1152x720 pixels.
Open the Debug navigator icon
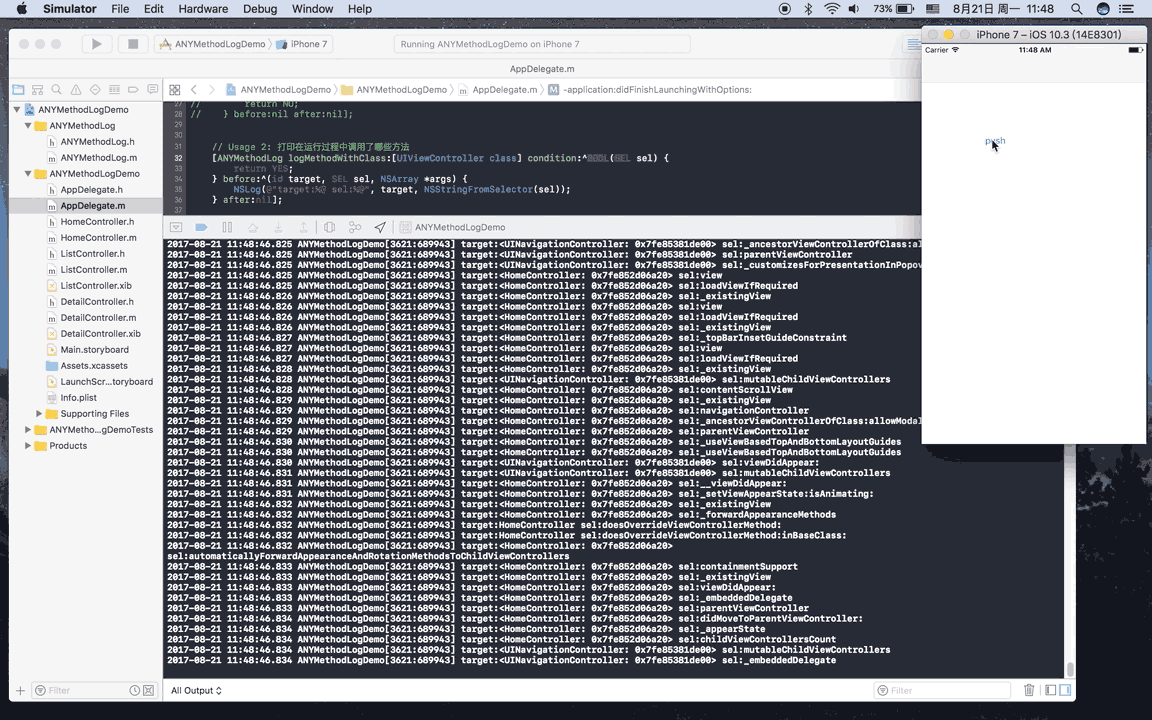click(x=114, y=90)
